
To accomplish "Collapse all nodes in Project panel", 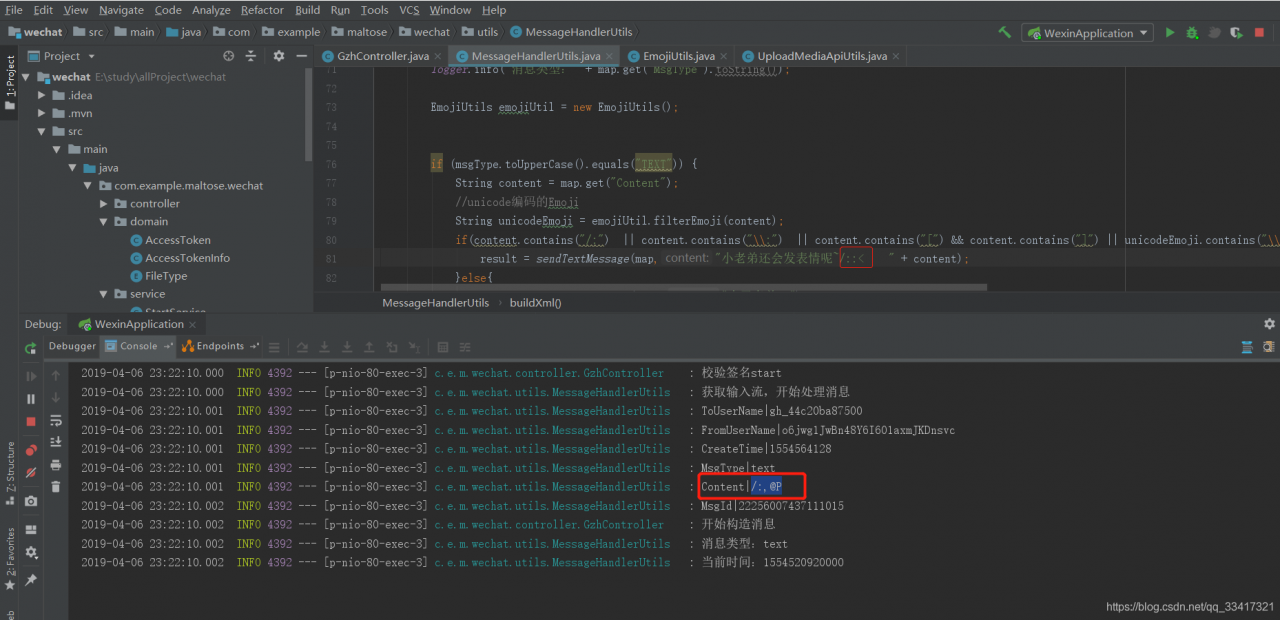I will click(252, 56).
